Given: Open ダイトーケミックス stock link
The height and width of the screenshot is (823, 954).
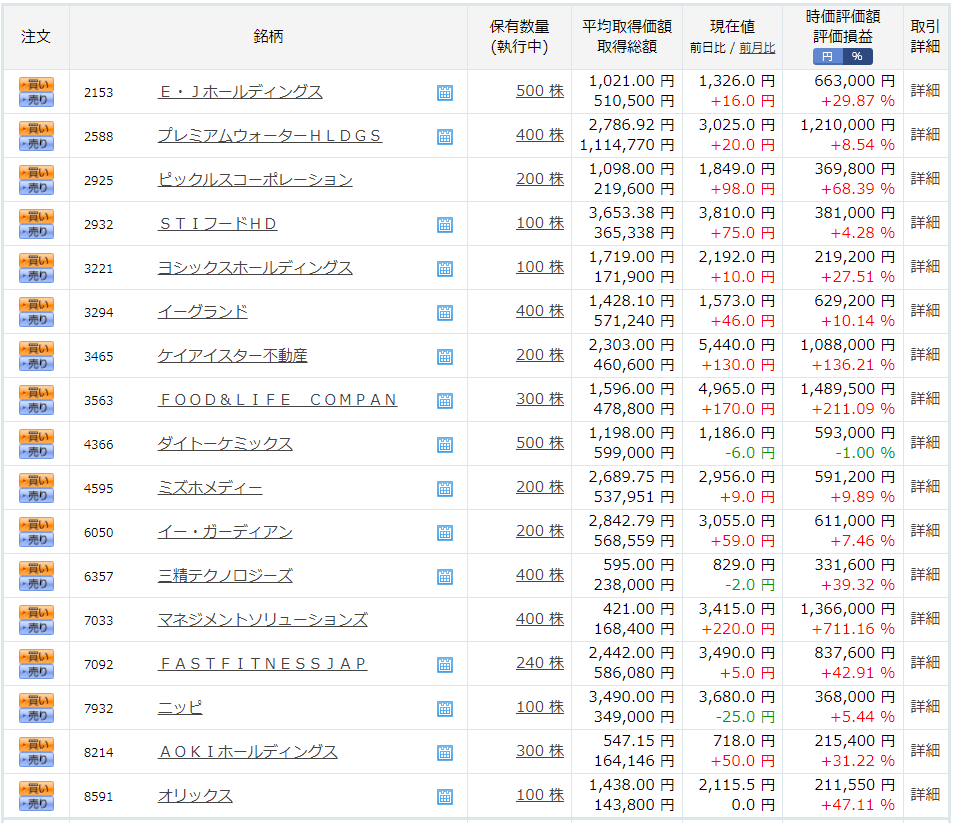Looking at the screenshot, I should tap(225, 443).
